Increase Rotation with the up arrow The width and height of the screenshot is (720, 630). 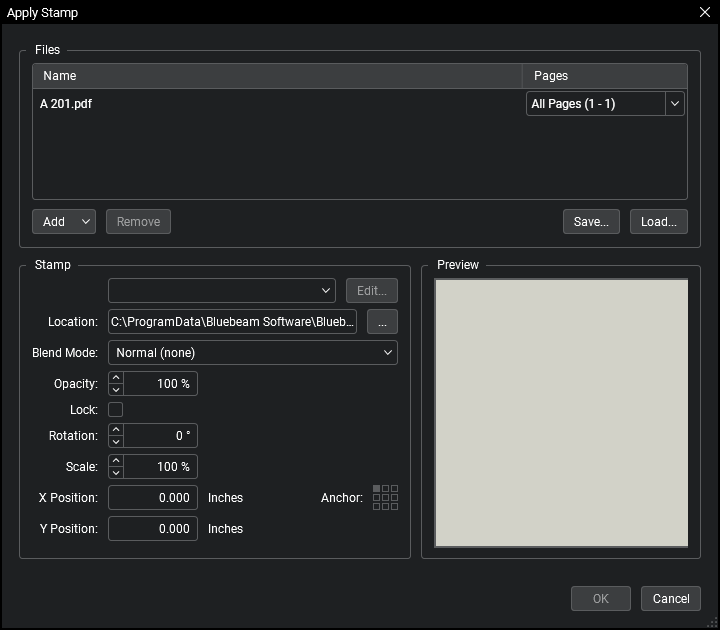click(116, 430)
